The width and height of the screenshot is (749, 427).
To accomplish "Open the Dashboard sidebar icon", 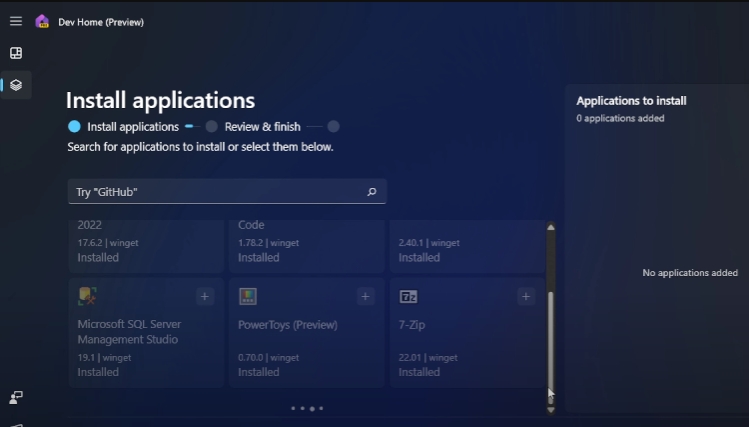I will (16, 53).
